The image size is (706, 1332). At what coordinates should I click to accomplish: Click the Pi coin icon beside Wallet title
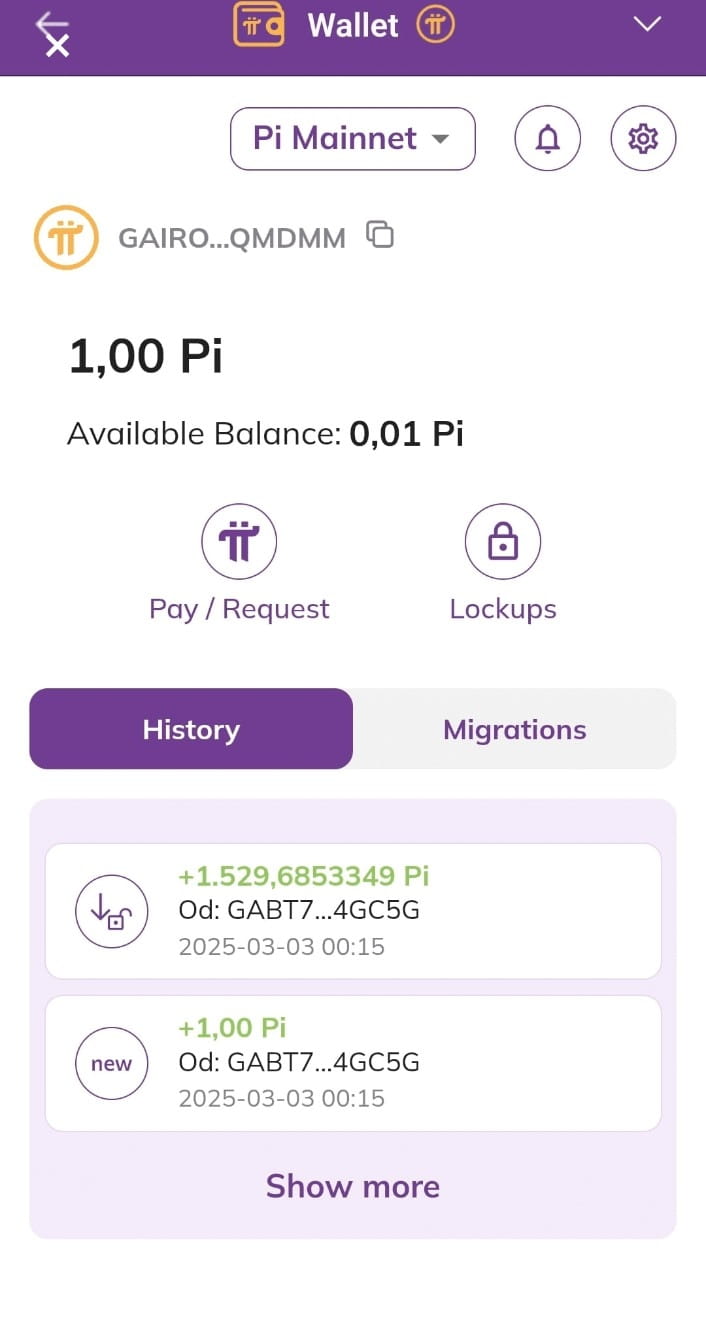coord(435,24)
